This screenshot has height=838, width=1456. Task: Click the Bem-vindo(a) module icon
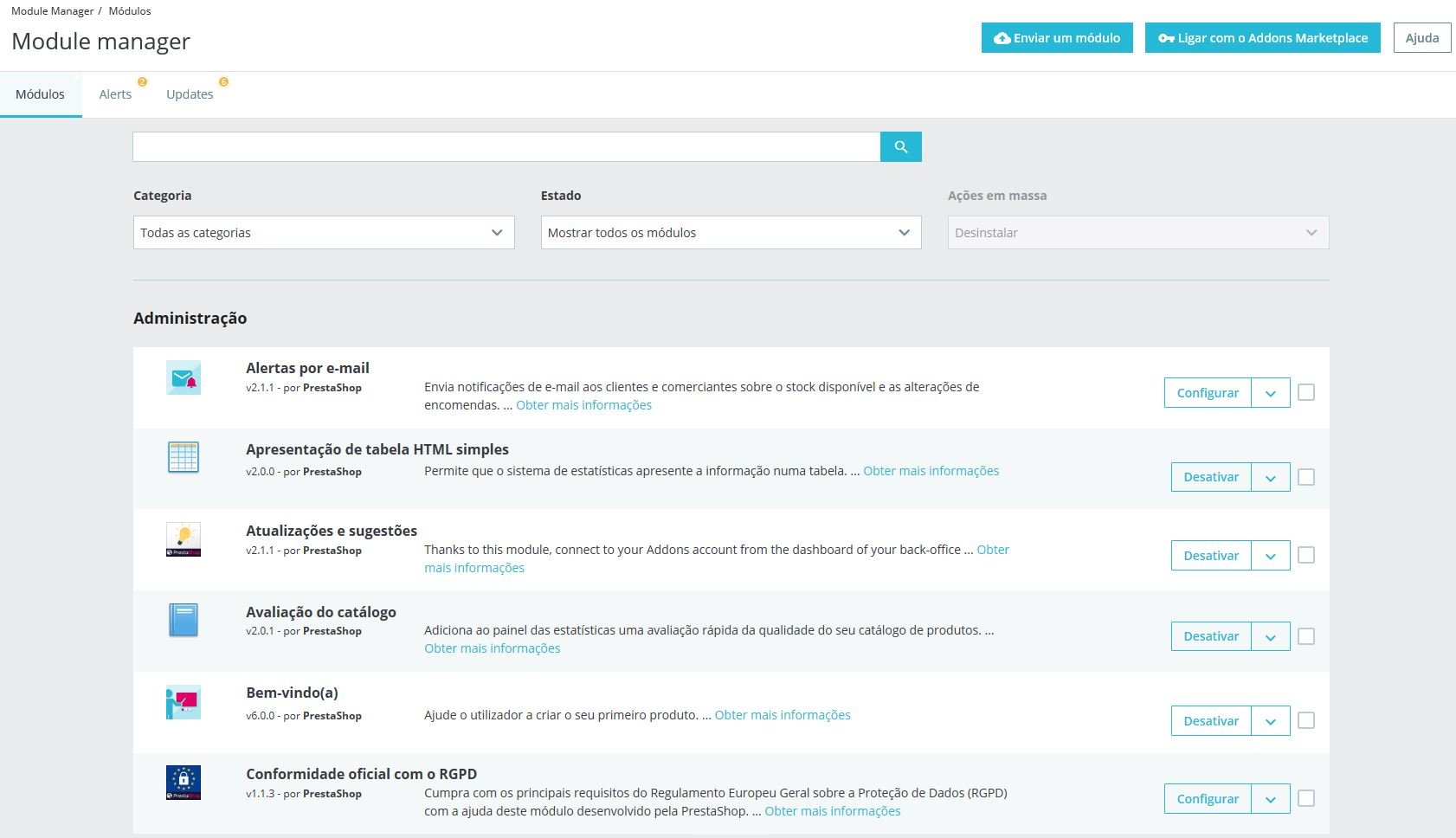[x=184, y=701]
